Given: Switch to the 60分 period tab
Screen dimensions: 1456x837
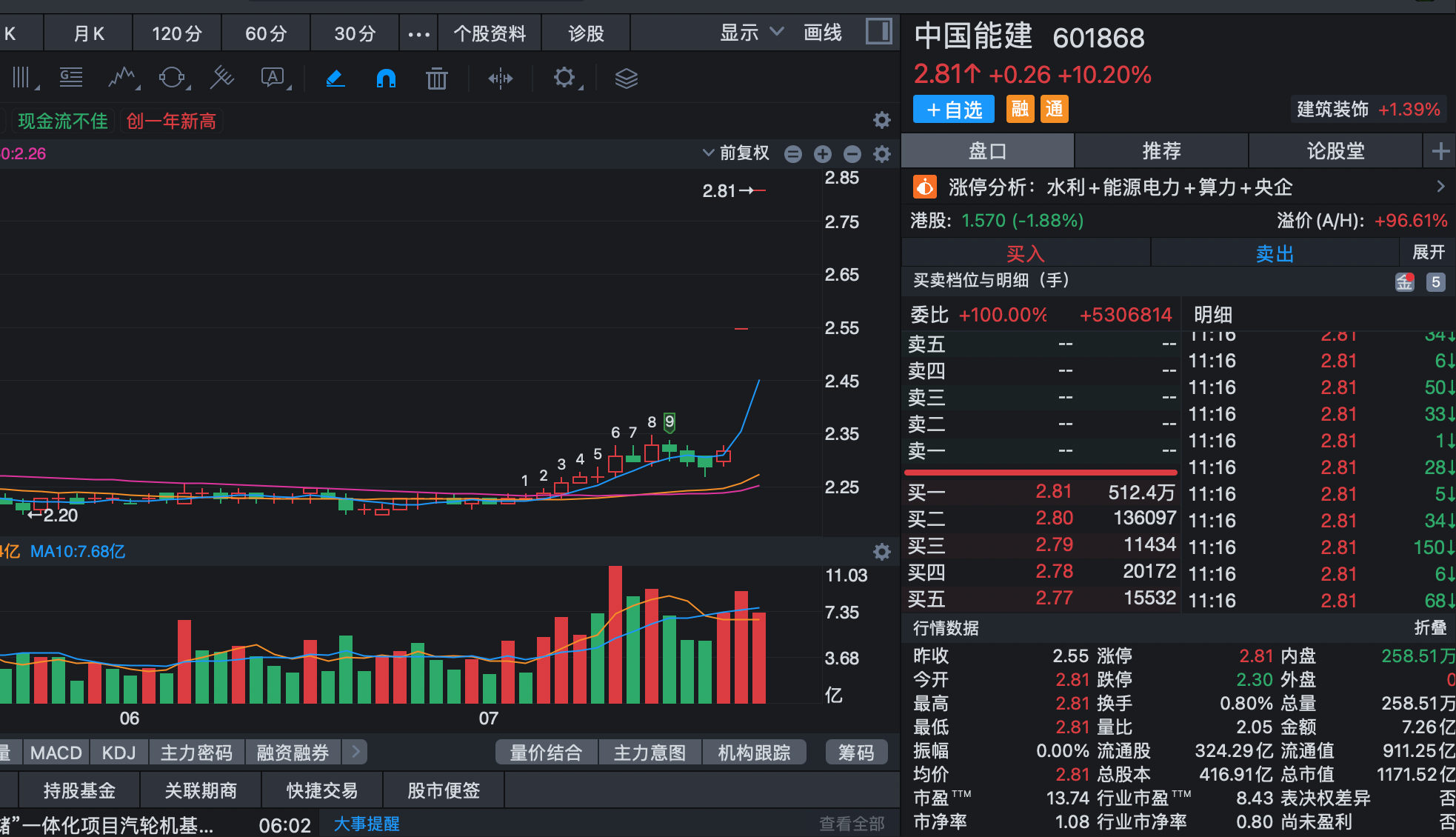Looking at the screenshot, I should click(x=266, y=33).
